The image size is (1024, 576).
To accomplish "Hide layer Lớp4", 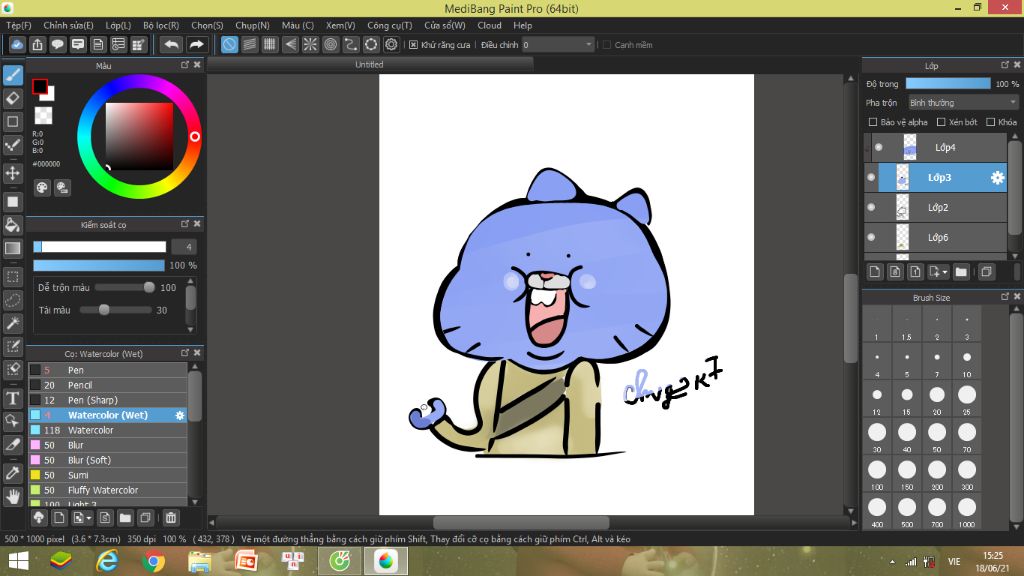I will click(x=878, y=148).
